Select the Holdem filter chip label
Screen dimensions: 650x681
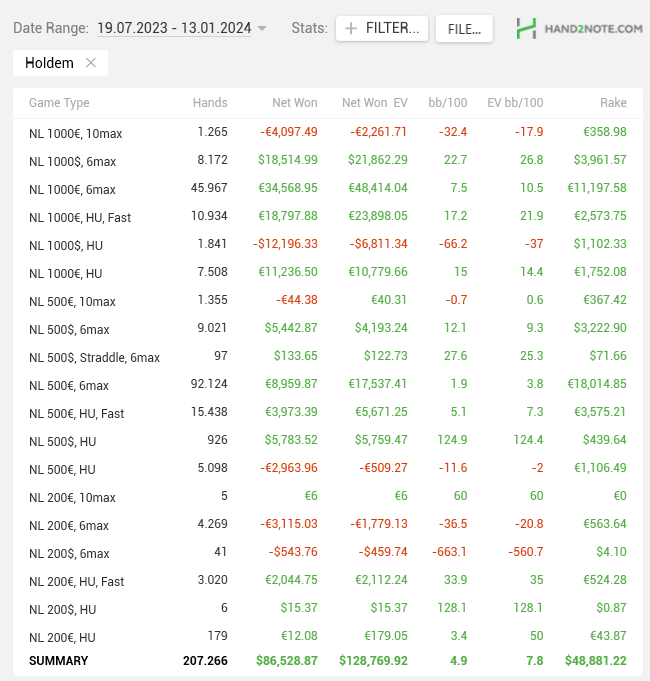[49, 63]
